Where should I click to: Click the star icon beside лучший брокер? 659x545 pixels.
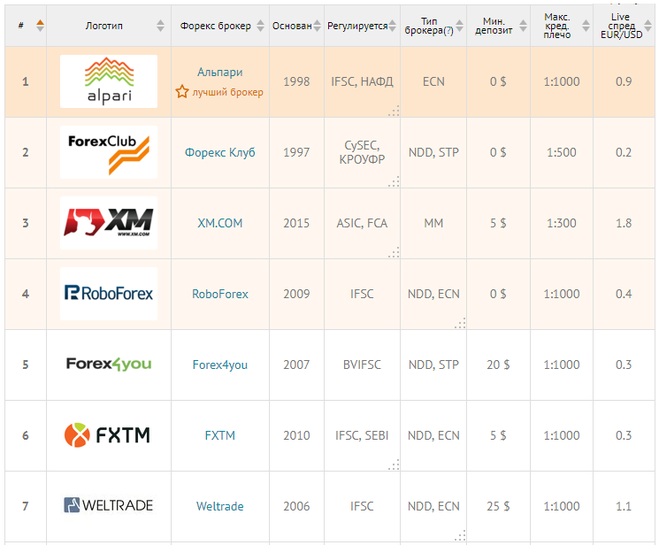tap(182, 91)
